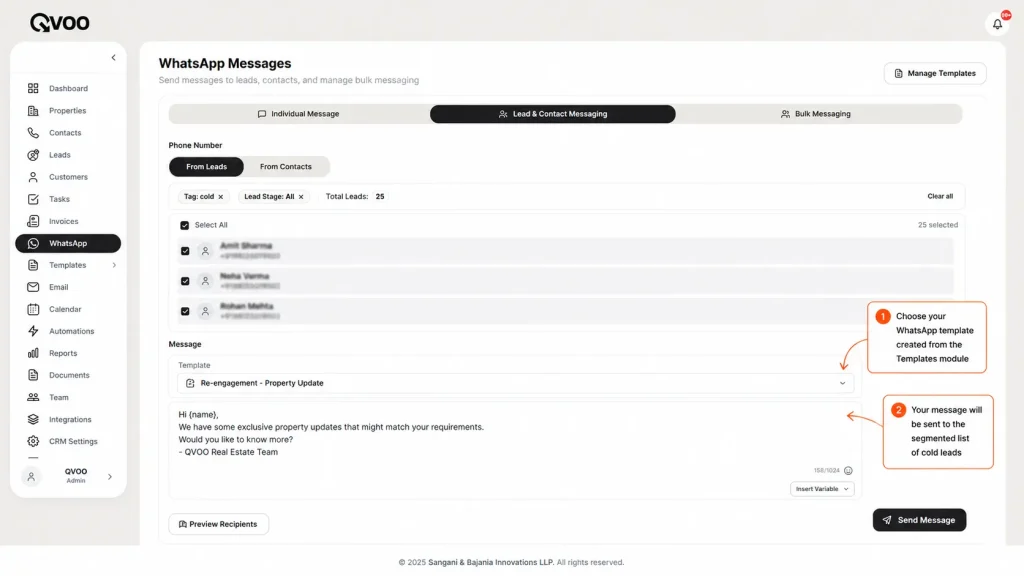
Task: Click the Send Message button
Action: tap(920, 520)
